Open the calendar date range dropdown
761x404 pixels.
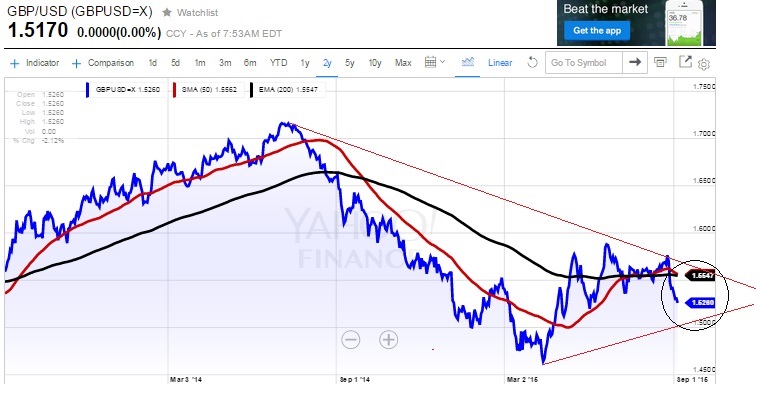click(x=435, y=62)
